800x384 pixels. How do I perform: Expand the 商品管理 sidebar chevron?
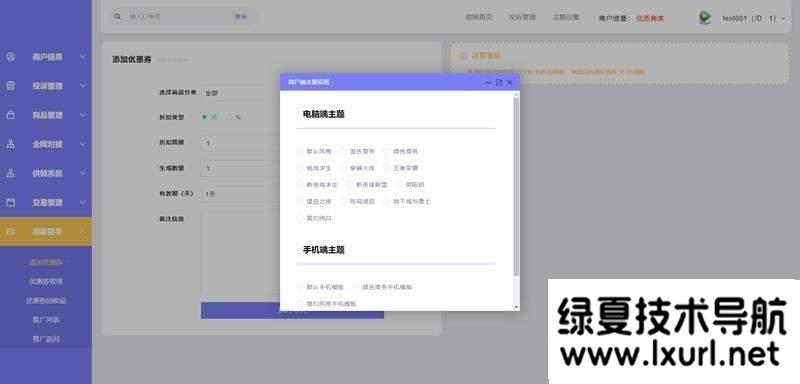83,115
